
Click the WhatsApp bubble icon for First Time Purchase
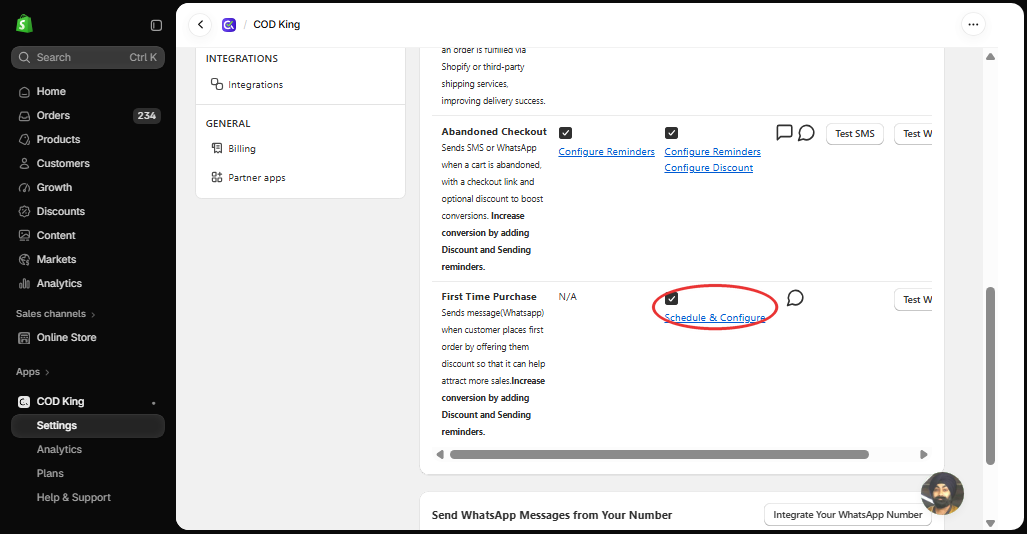795,298
